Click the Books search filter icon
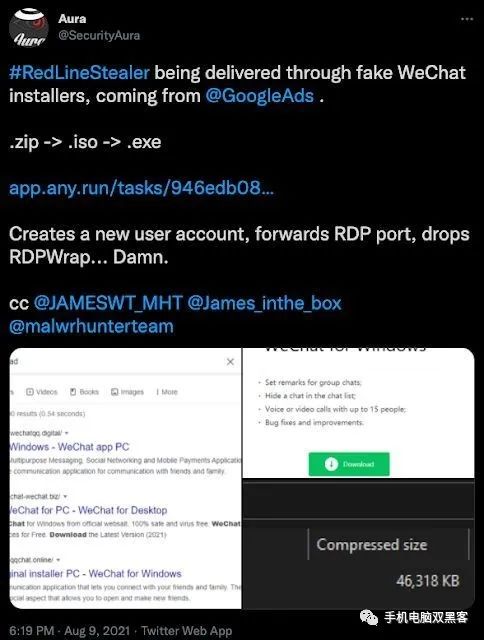 pyautogui.click(x=73, y=392)
